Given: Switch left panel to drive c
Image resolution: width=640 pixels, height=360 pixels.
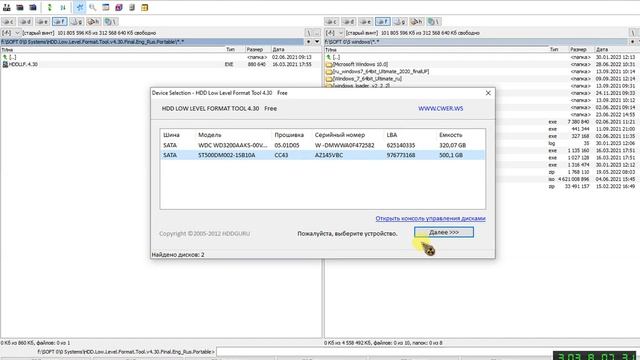Looking at the screenshot, I should tap(9, 22).
